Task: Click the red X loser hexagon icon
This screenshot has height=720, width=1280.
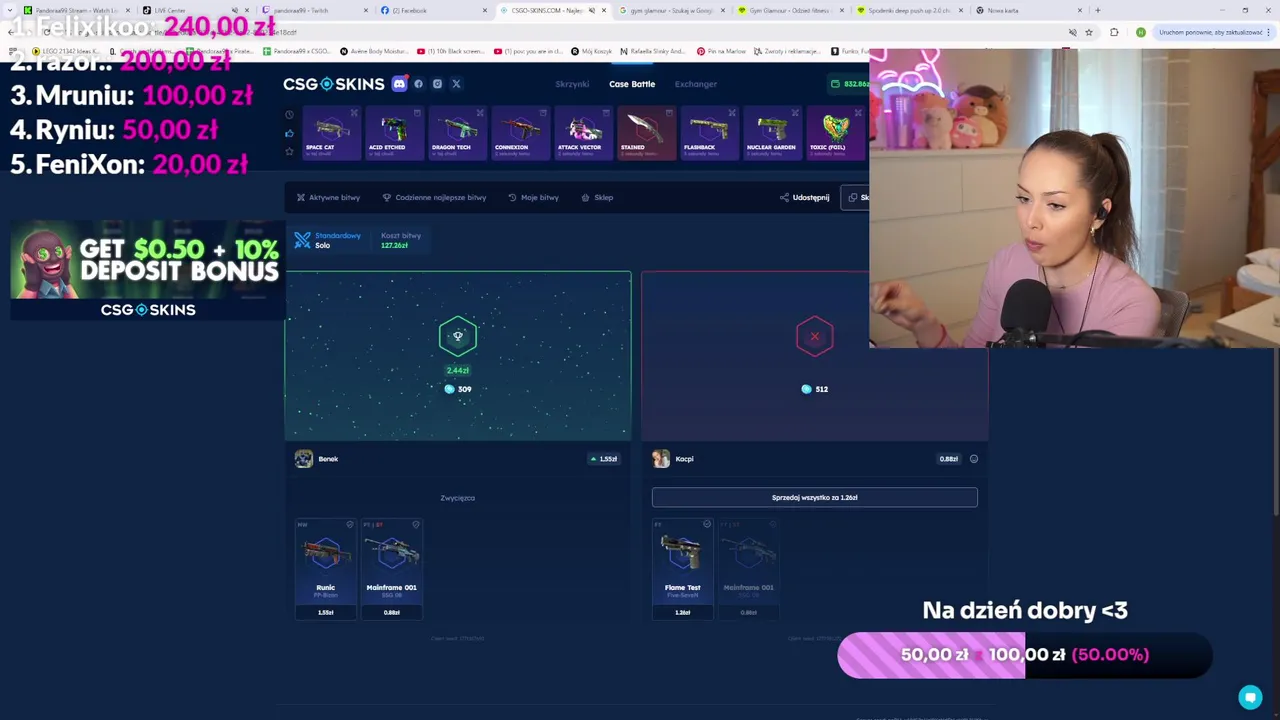Action: [814, 336]
